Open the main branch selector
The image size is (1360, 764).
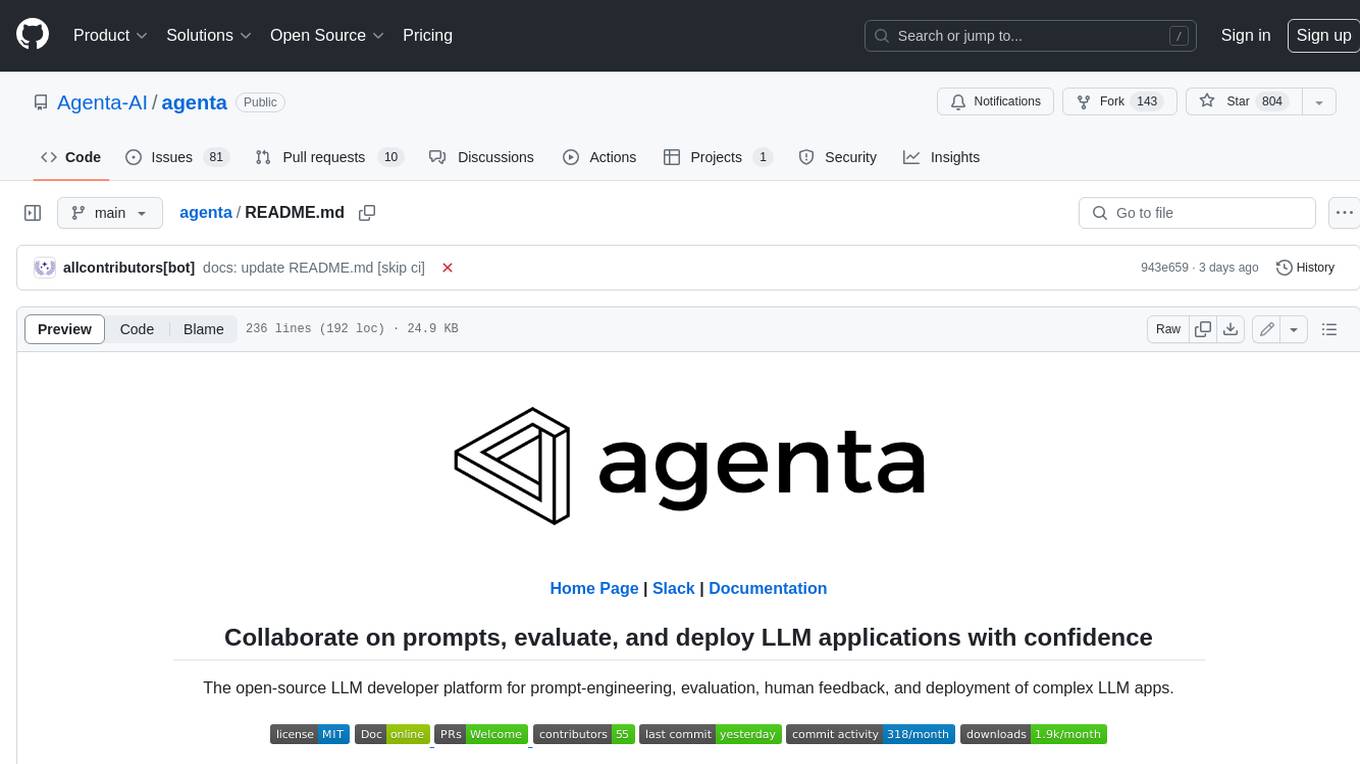pos(110,213)
